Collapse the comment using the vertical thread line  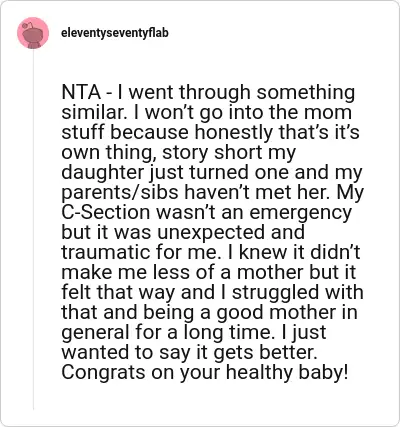[x=33, y=229]
